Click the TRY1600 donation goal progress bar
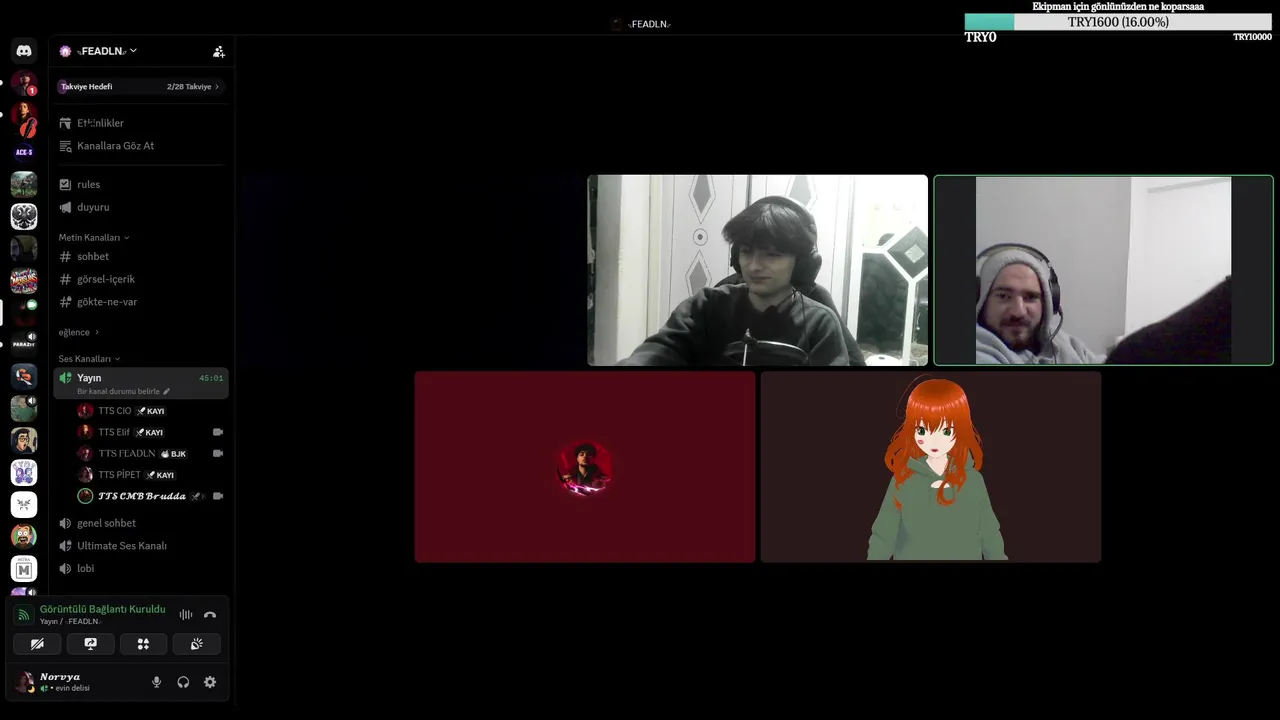The height and width of the screenshot is (720, 1280). click(1118, 22)
